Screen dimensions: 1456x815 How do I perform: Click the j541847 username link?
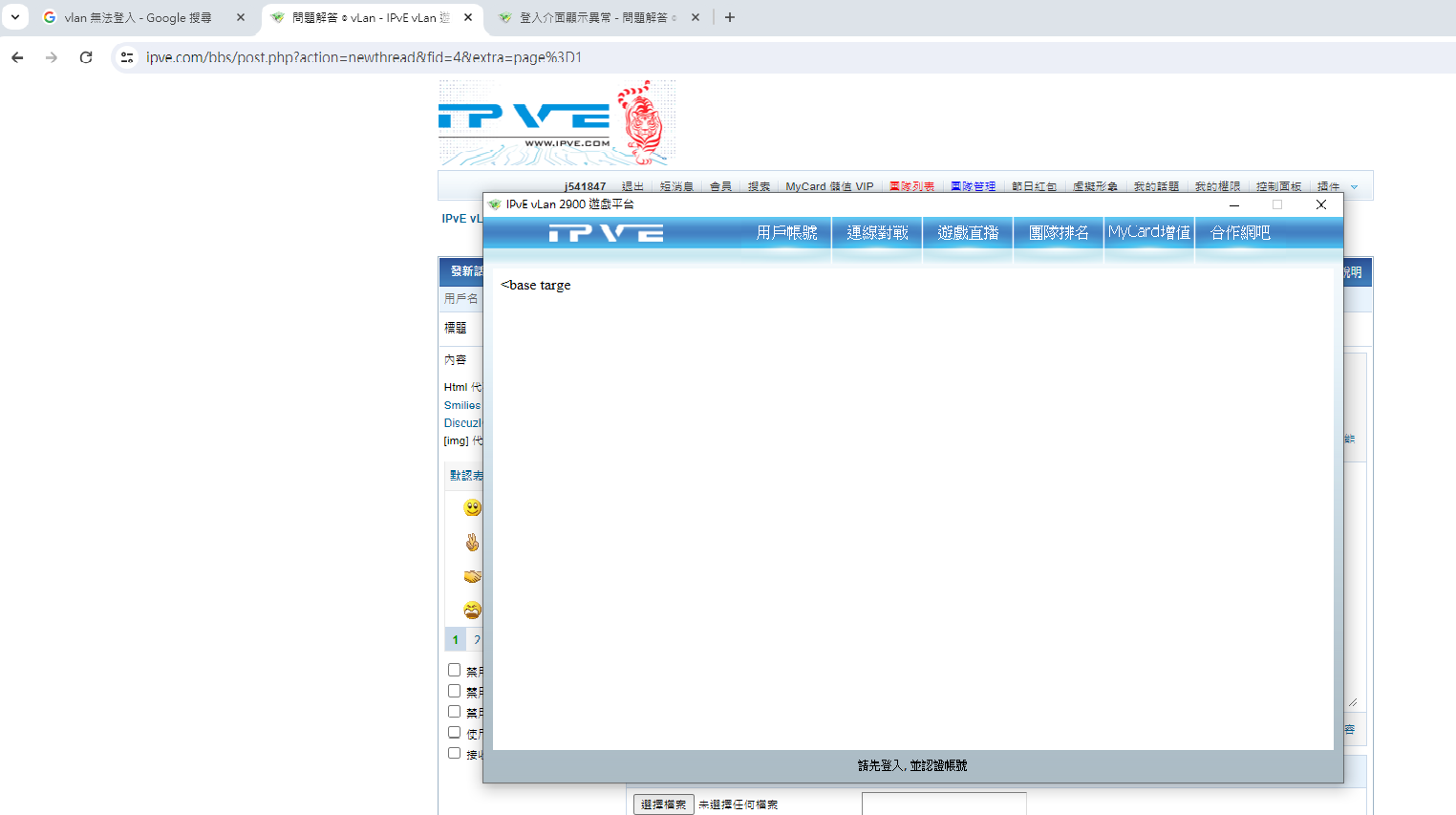[585, 186]
